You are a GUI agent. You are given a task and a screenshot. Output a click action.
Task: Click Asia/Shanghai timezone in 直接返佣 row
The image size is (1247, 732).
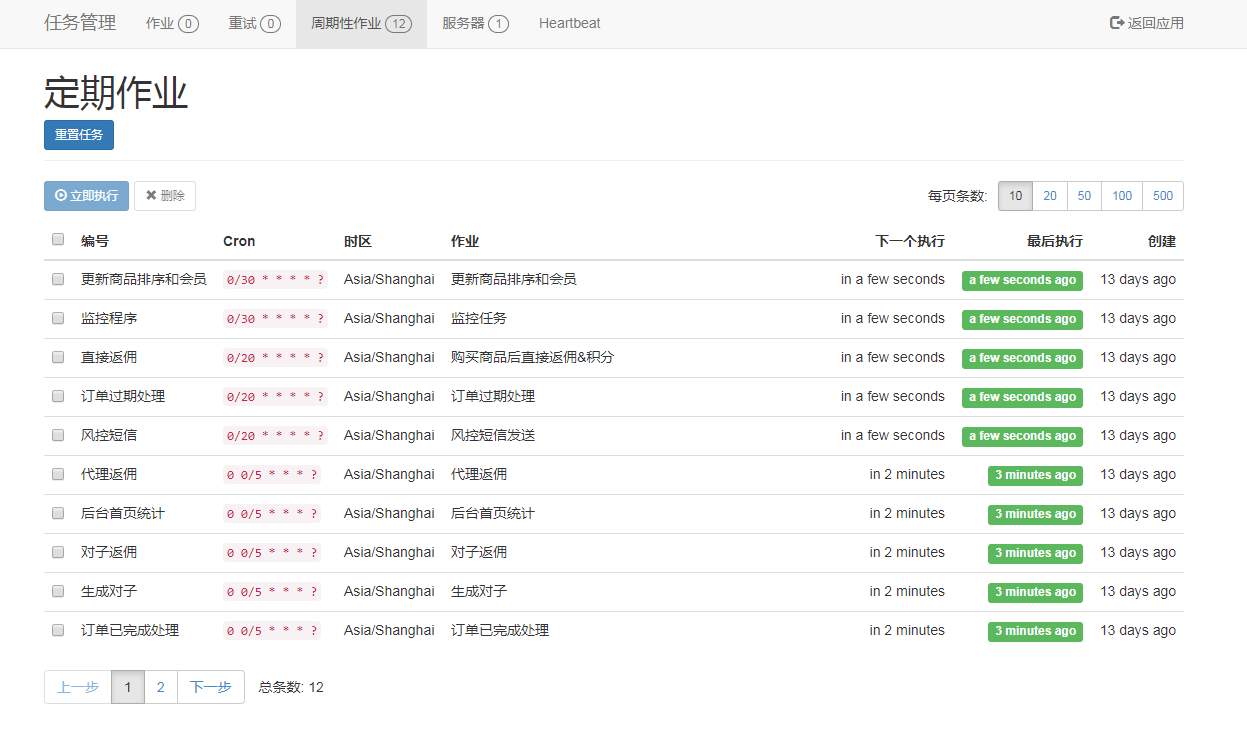pyautogui.click(x=389, y=357)
